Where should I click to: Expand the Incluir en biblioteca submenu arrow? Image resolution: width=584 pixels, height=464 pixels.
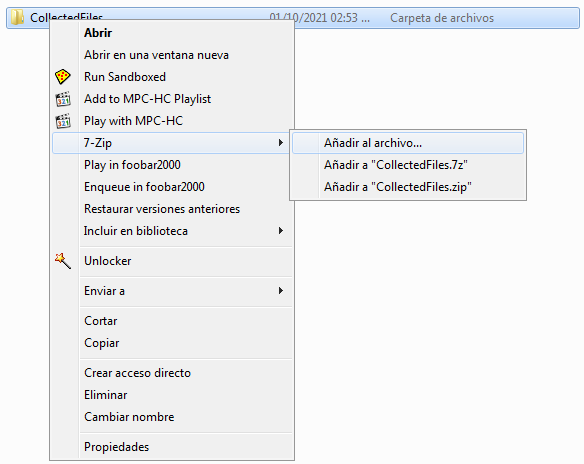[281, 231]
